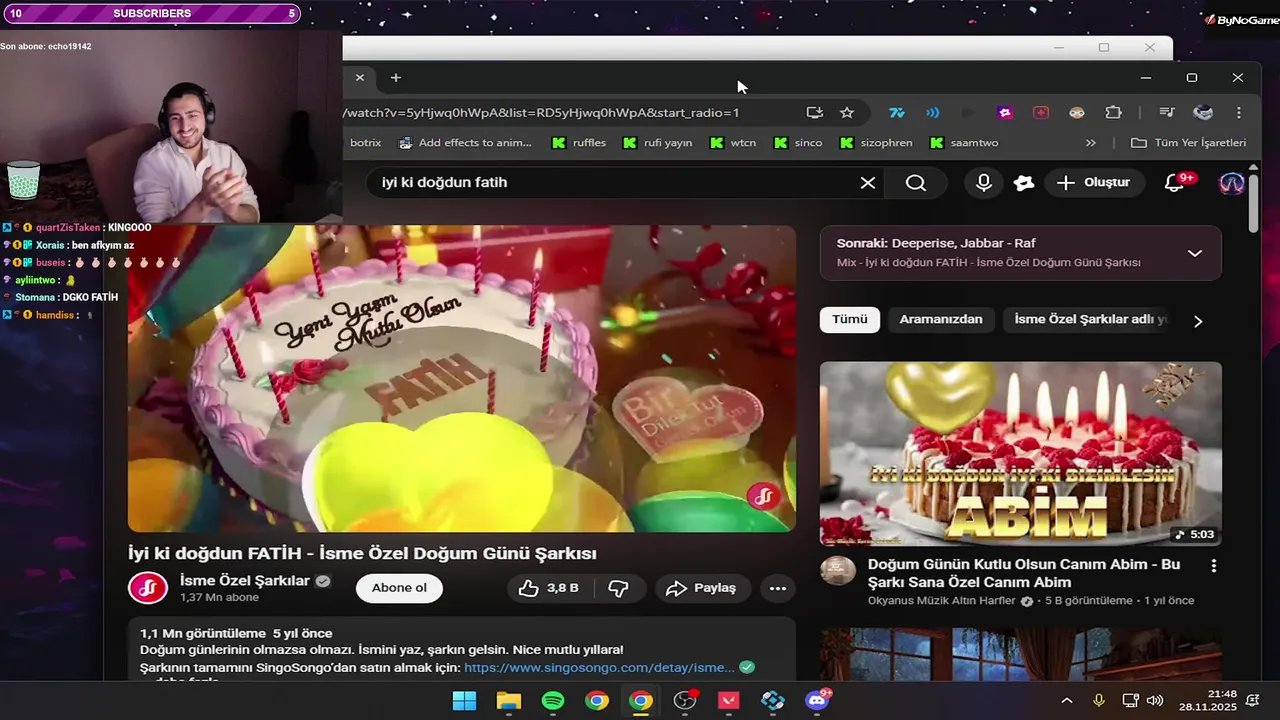Screen dimensions: 1280x720
Task: Click the Paylaş share button
Action: pyautogui.click(x=701, y=588)
